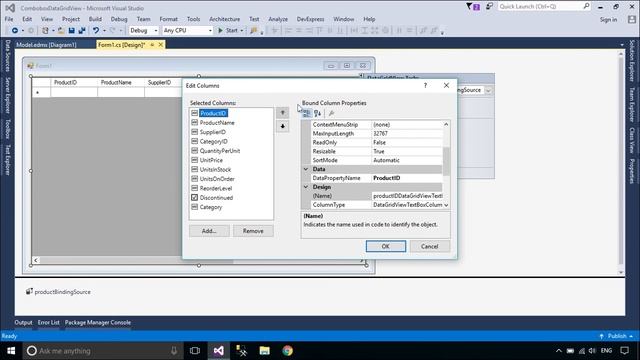The image size is (640, 360).
Task: Click the Find in Files toolbar icon
Action: [x=254, y=31]
